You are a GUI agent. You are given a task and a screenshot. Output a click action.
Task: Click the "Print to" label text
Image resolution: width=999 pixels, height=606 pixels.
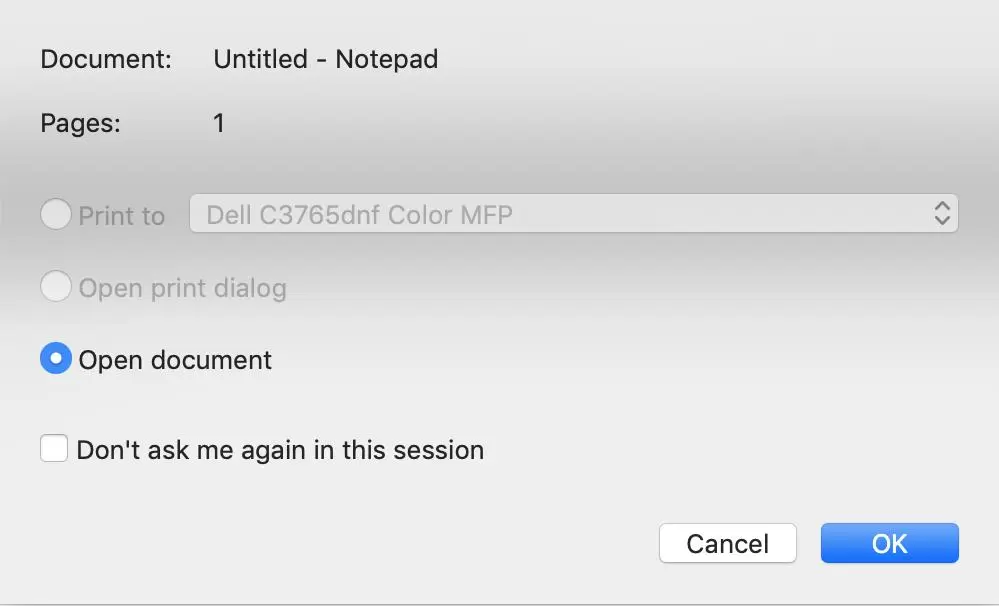(x=122, y=216)
